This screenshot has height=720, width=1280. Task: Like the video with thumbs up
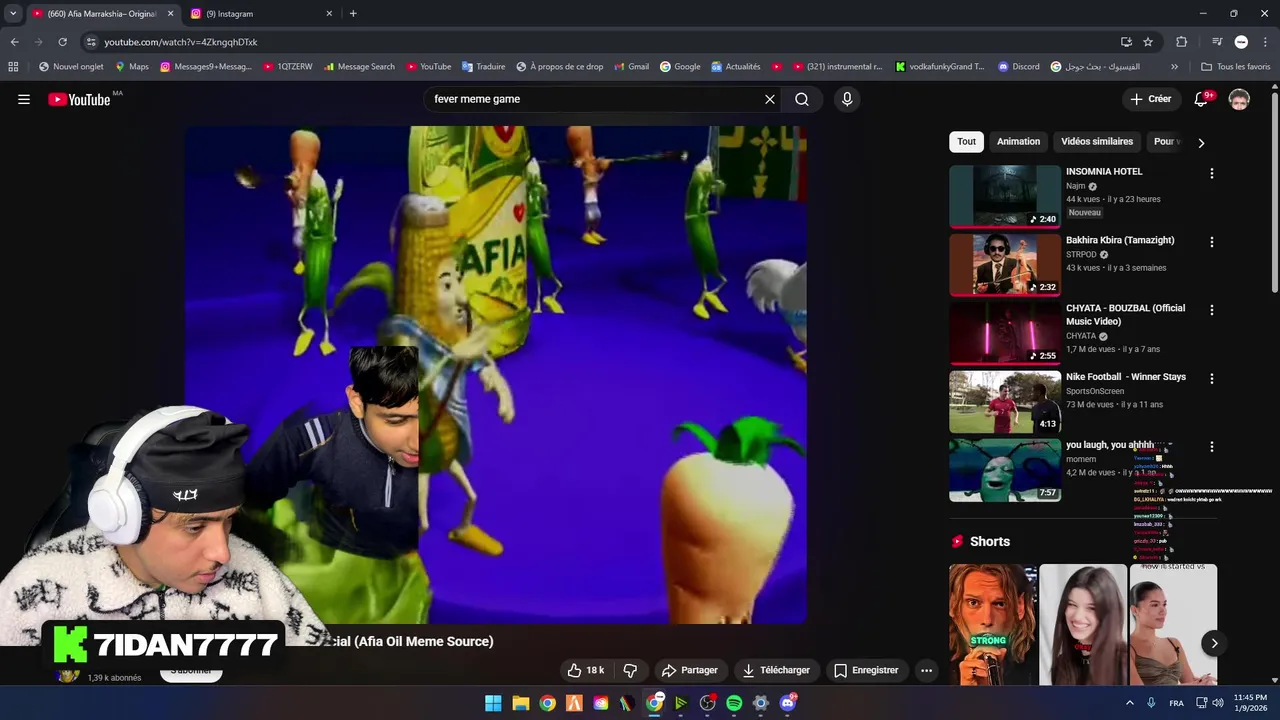586,670
